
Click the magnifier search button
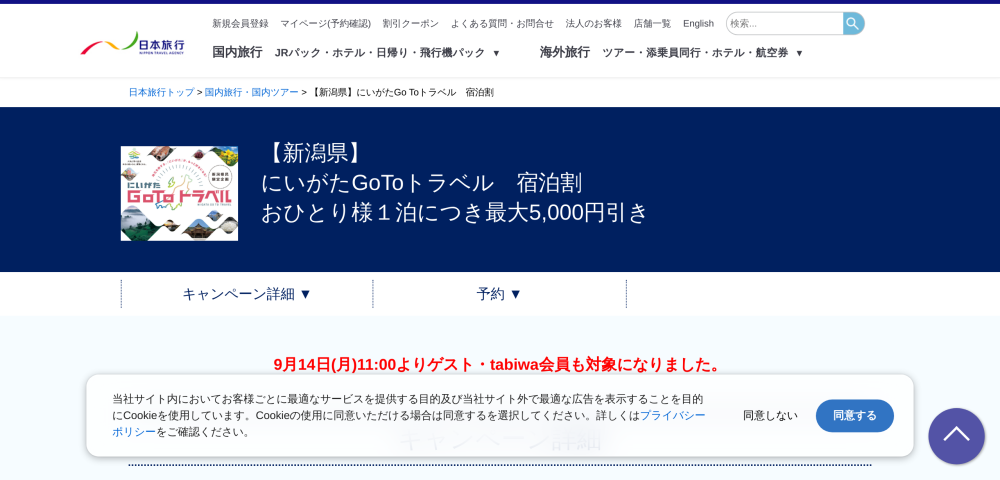tap(853, 24)
